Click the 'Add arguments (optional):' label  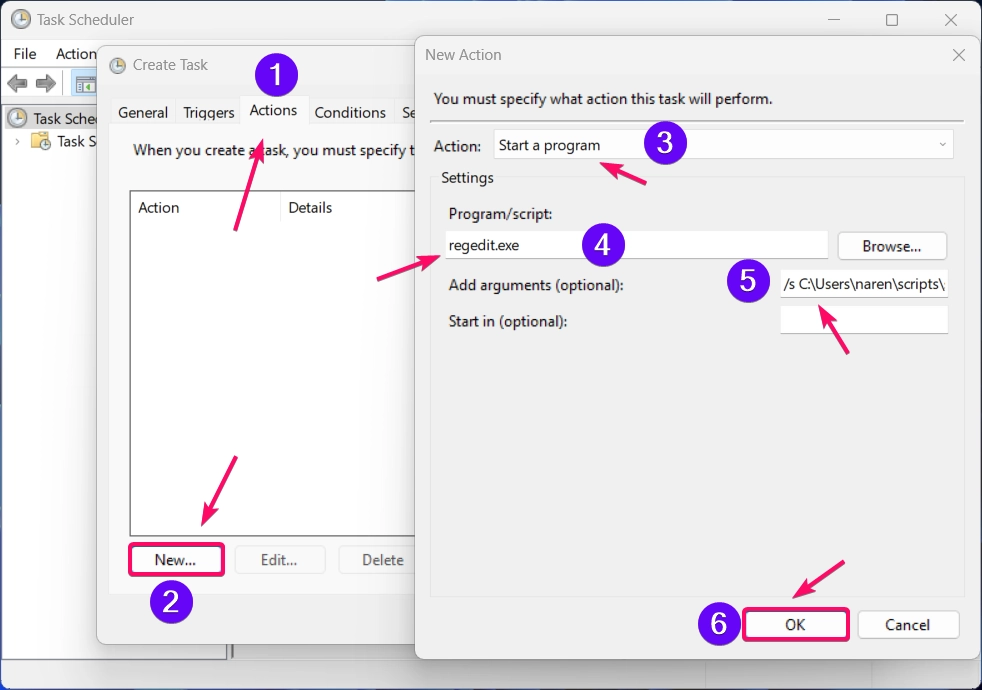(x=536, y=285)
